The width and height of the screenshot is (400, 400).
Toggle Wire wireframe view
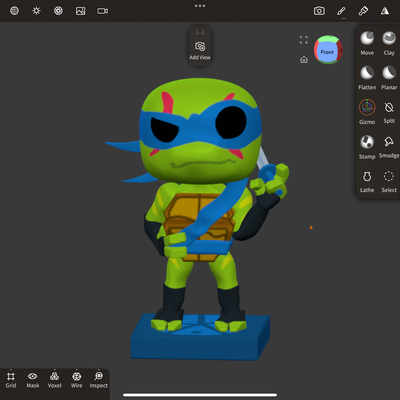(x=76, y=380)
